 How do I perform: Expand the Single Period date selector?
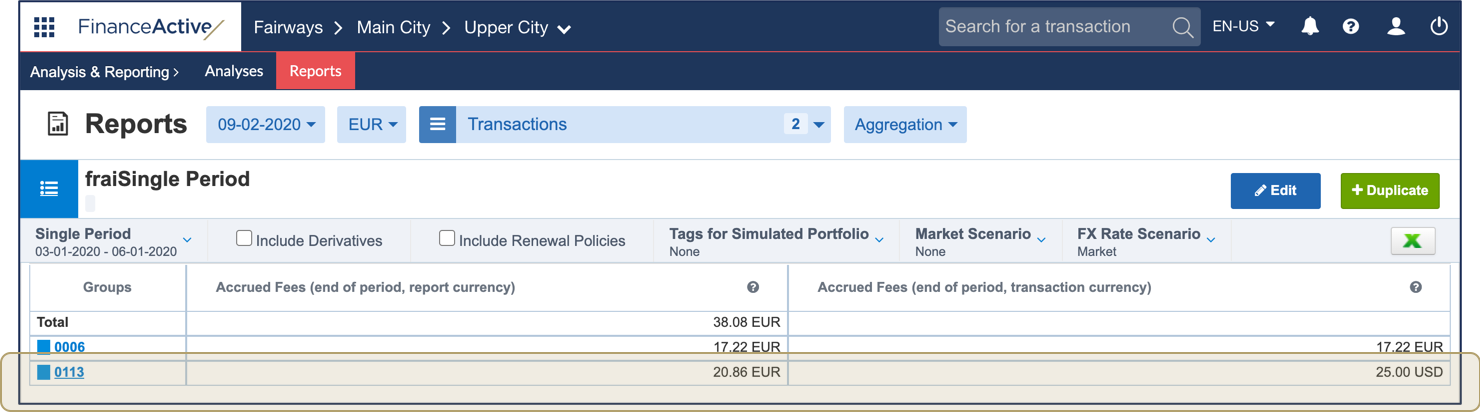coord(113,241)
